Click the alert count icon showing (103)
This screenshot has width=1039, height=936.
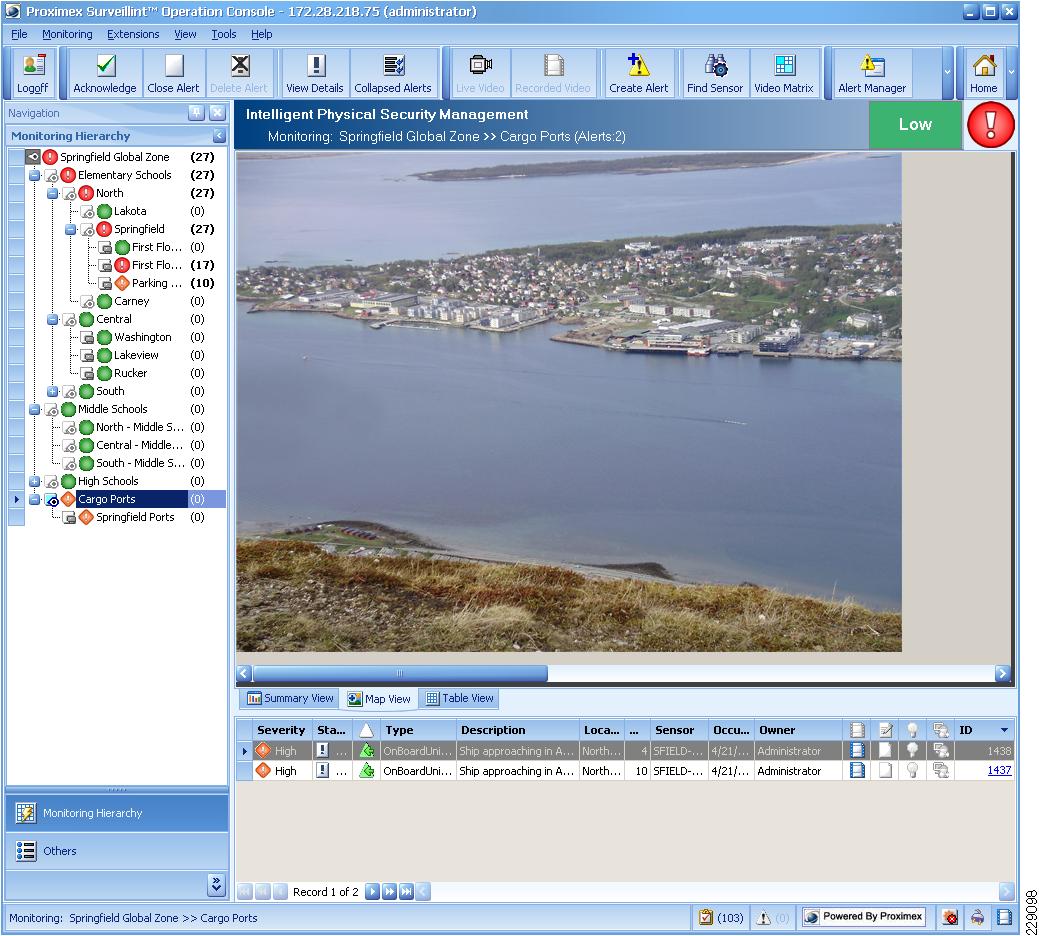(x=706, y=917)
